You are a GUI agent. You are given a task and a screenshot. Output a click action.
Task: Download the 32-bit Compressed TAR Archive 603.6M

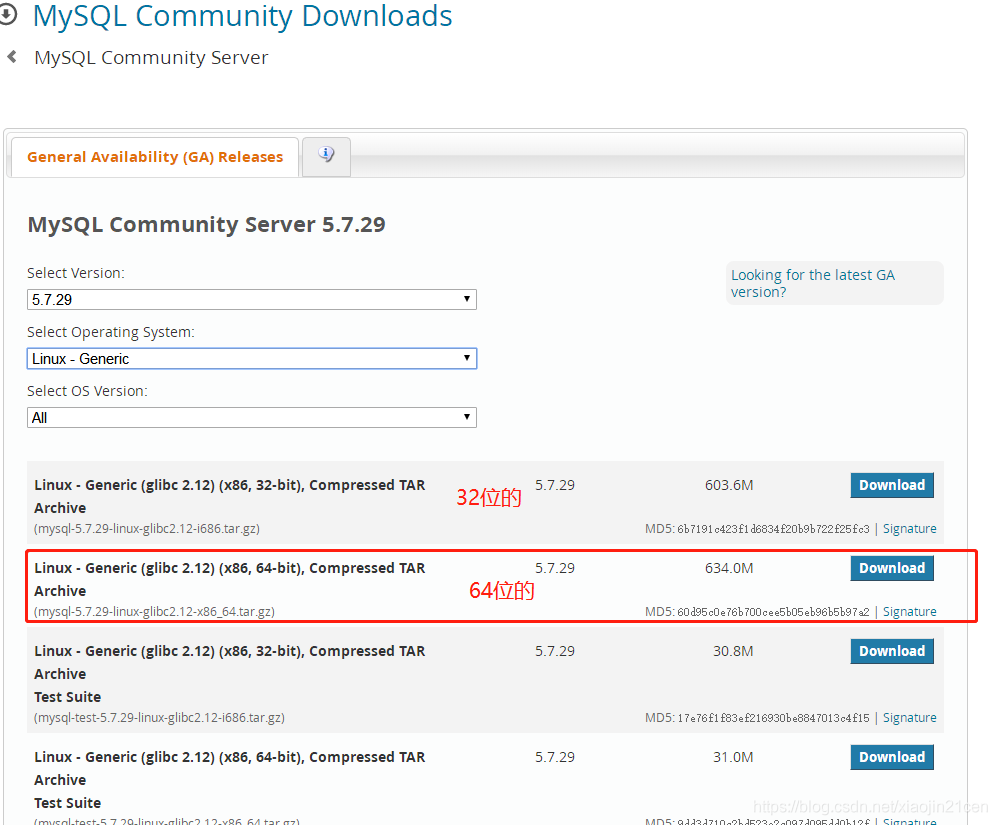point(892,485)
